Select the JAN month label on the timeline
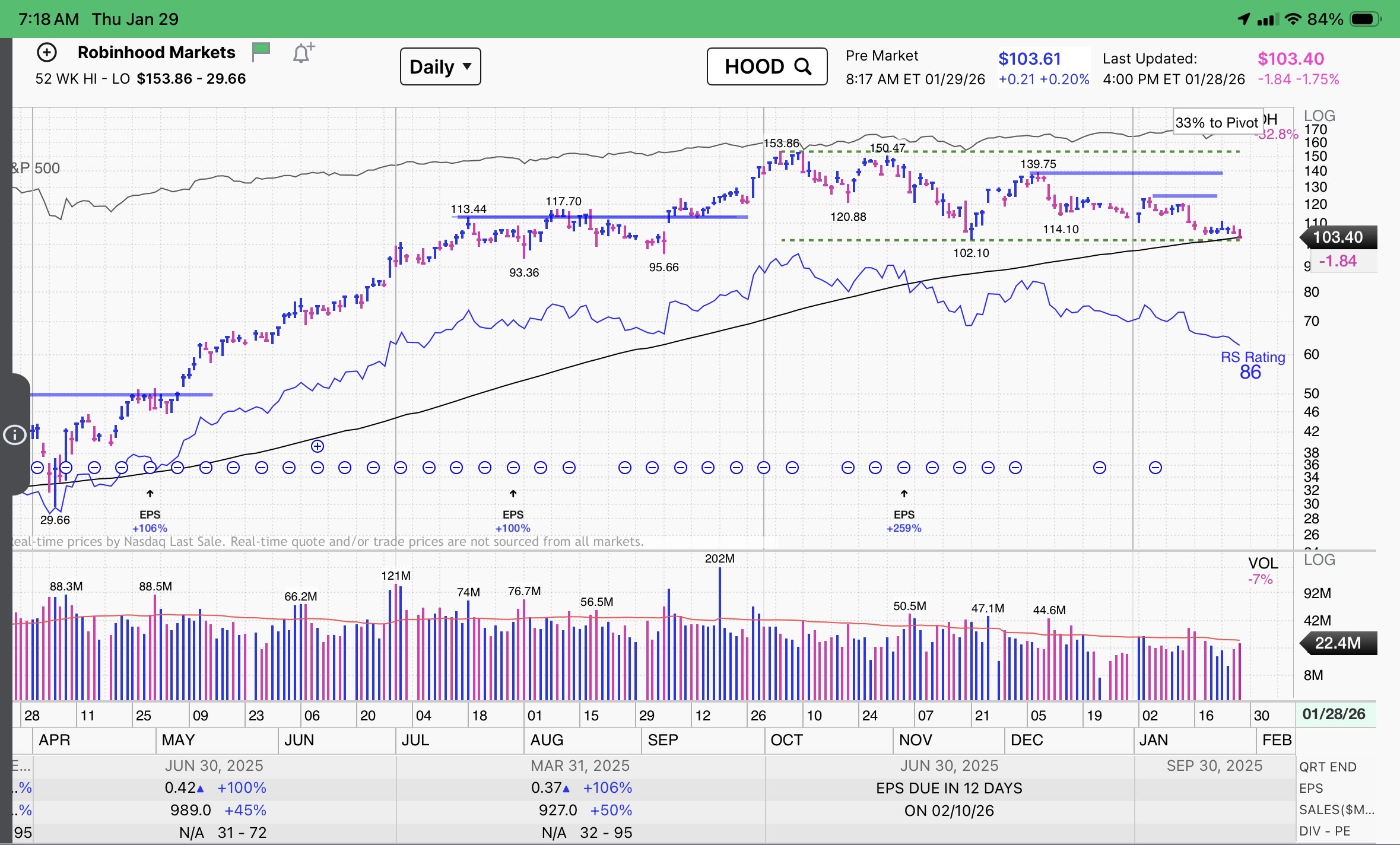Image resolution: width=1400 pixels, height=845 pixels. click(1153, 740)
